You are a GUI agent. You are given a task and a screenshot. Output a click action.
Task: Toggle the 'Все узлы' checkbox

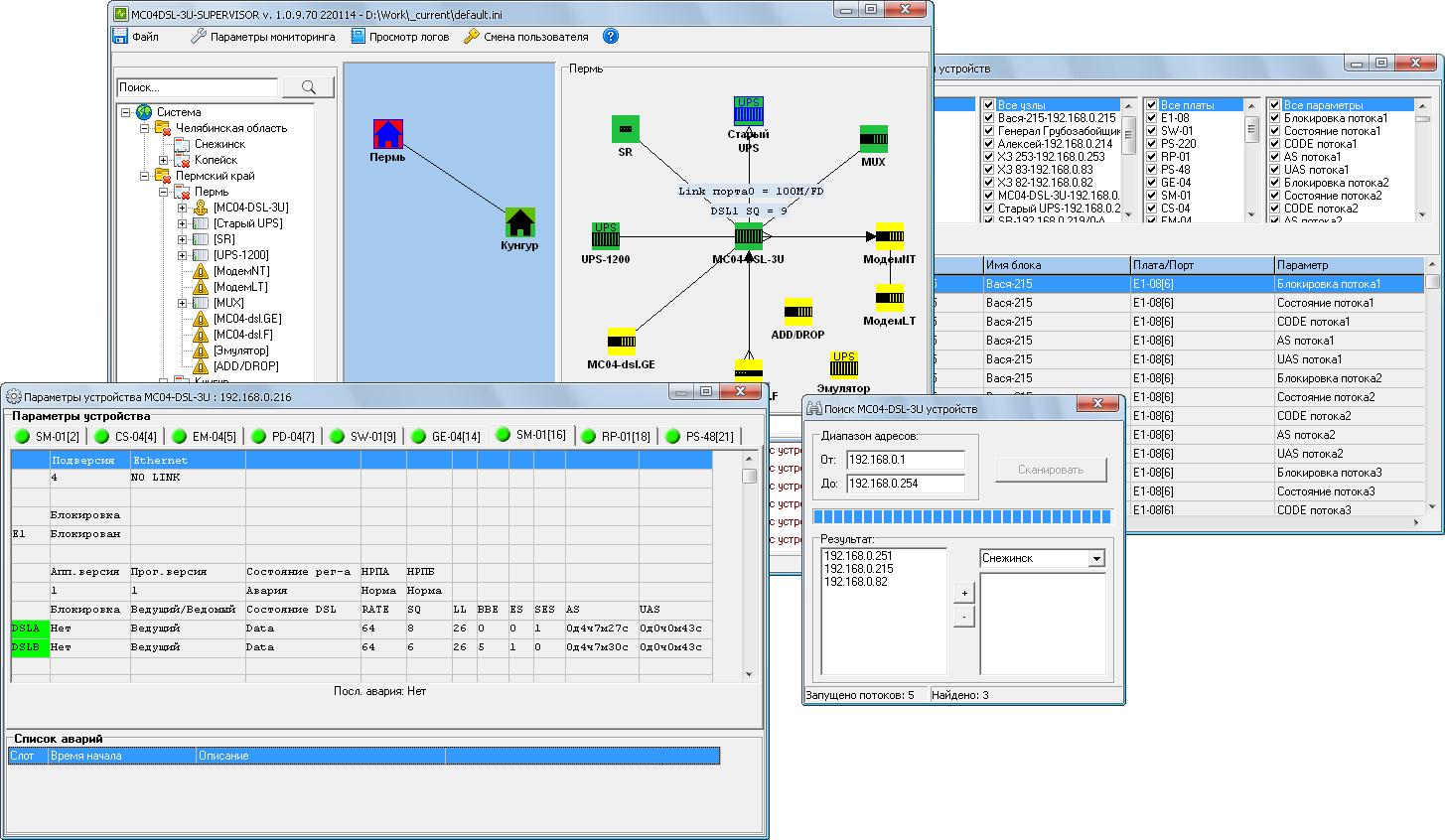pos(988,105)
